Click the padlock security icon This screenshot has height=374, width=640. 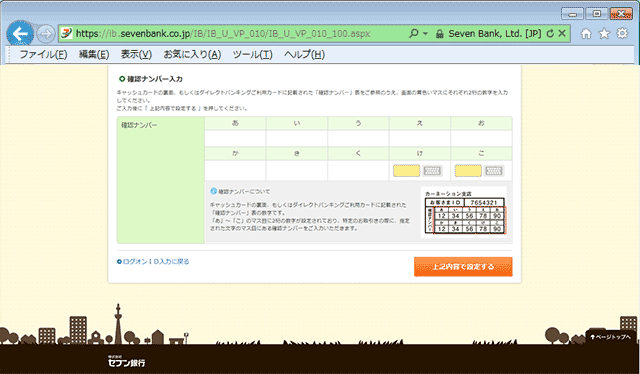(439, 34)
